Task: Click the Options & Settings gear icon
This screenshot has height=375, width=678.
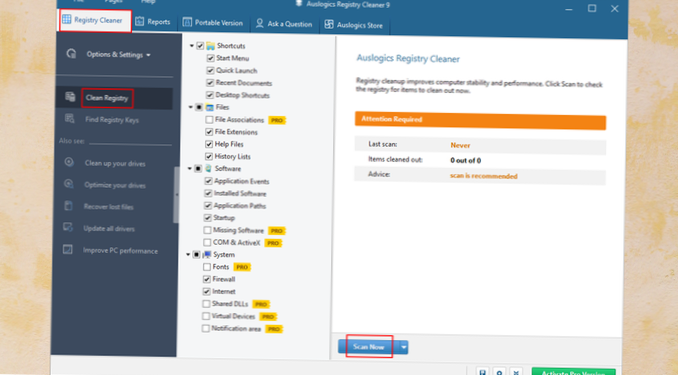Action: click(x=71, y=54)
